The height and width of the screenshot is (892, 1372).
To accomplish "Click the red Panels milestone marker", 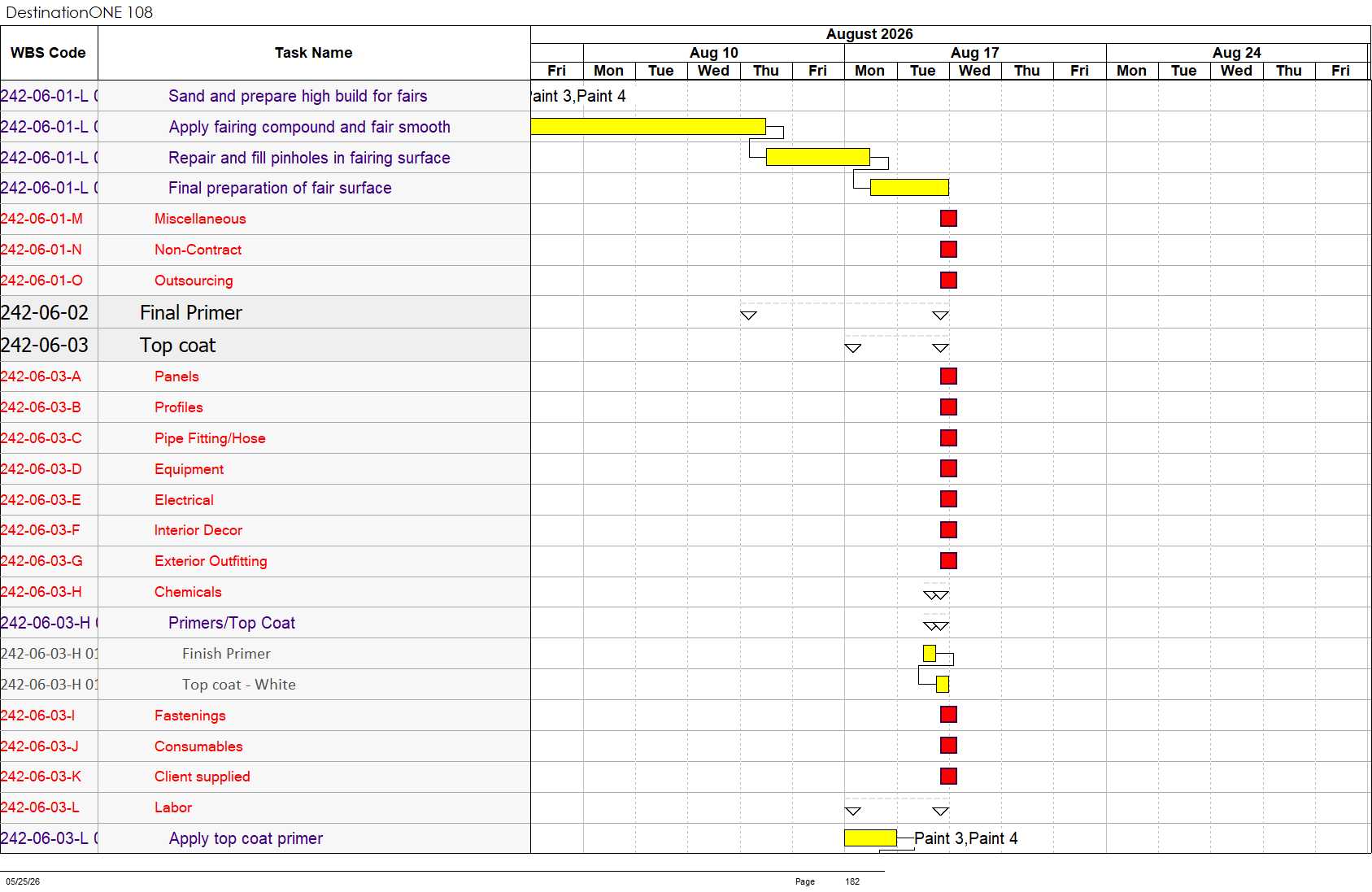I will [x=948, y=376].
